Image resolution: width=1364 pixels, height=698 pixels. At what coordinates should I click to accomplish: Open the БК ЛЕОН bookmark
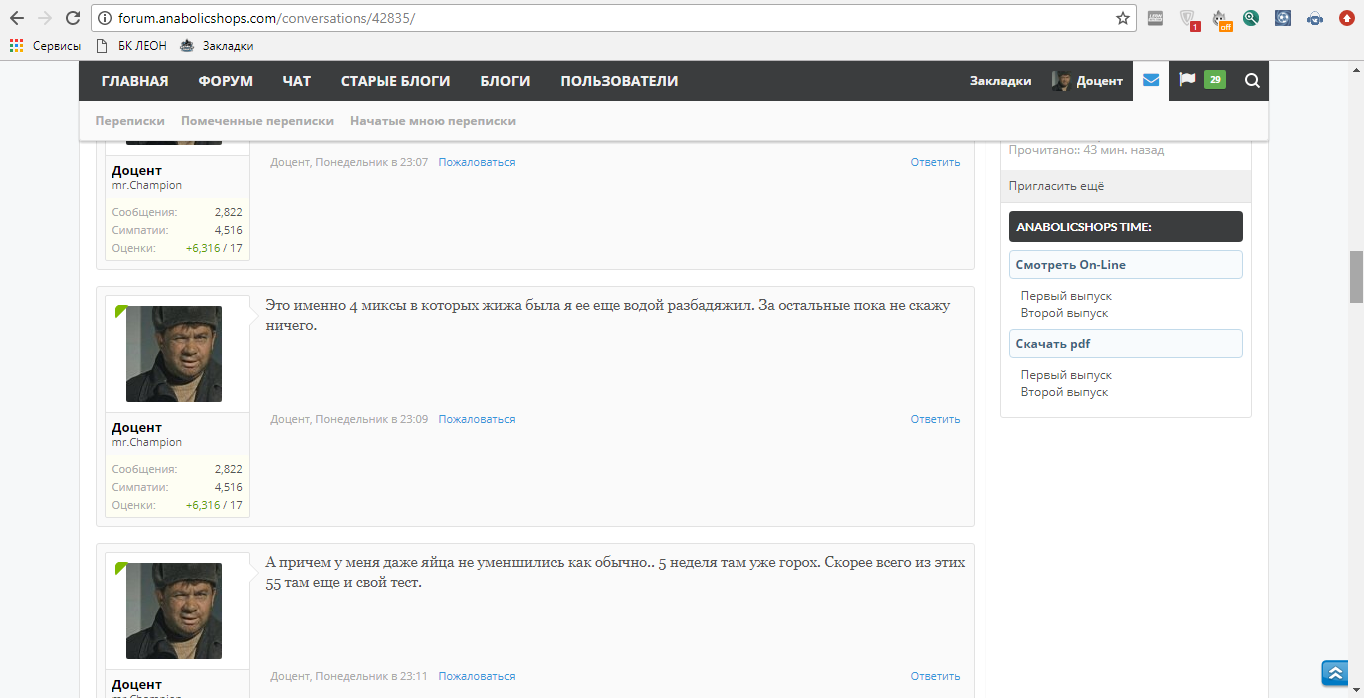(x=132, y=45)
